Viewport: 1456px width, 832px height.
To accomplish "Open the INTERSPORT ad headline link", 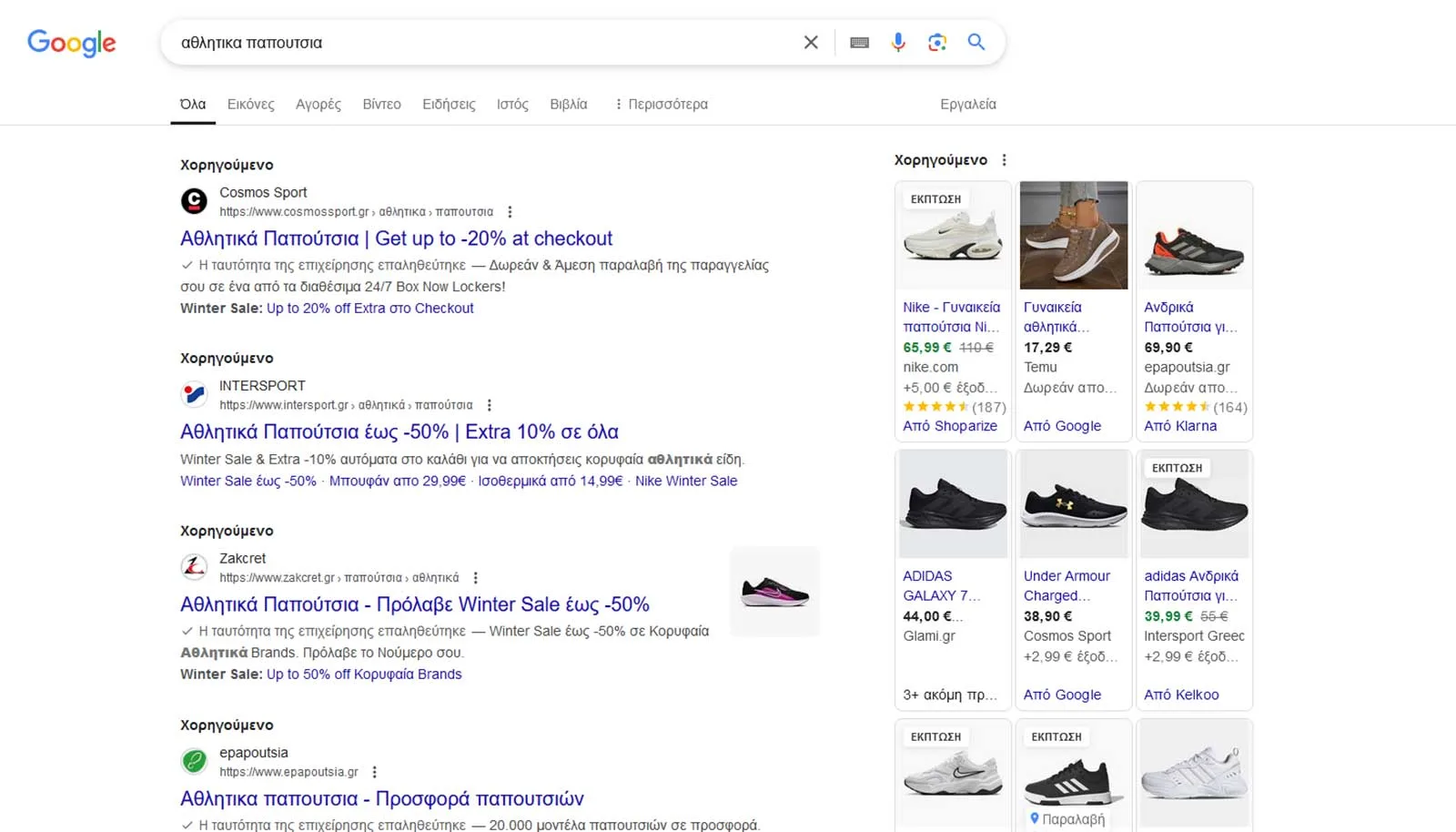I will pyautogui.click(x=399, y=431).
